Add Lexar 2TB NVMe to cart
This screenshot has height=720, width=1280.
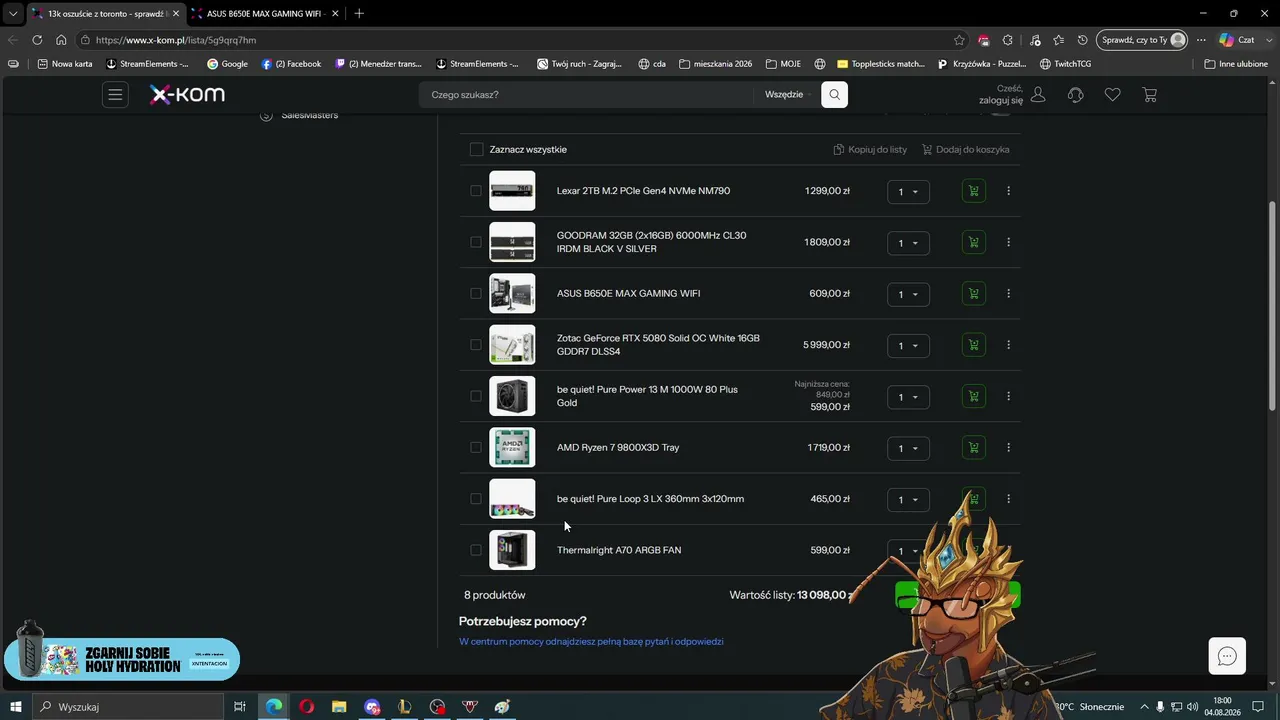pos(973,191)
